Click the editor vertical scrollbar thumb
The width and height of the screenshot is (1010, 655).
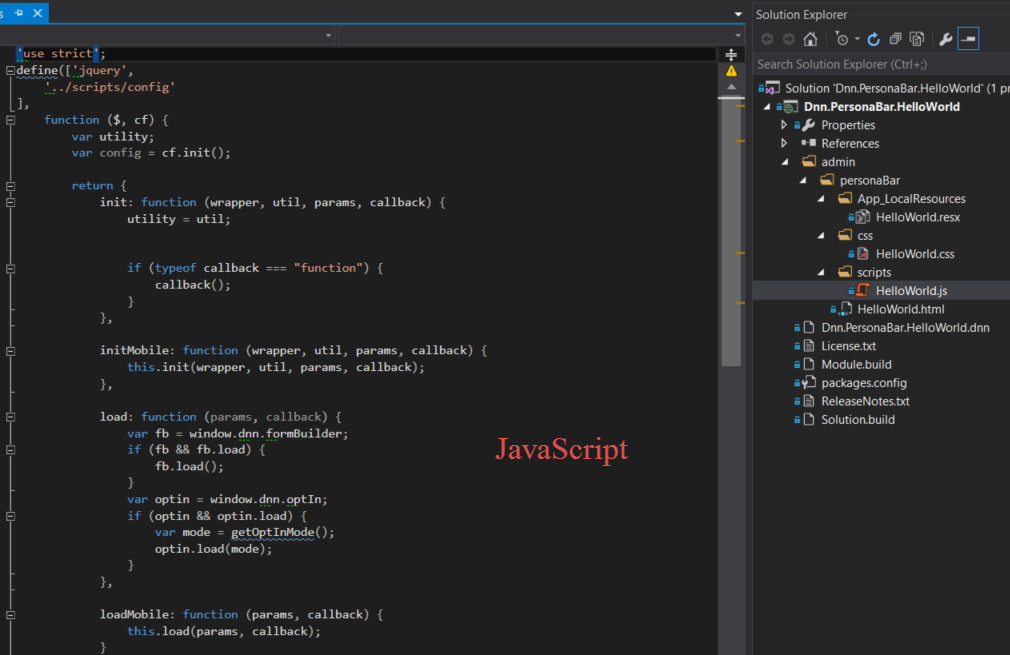tap(731, 232)
